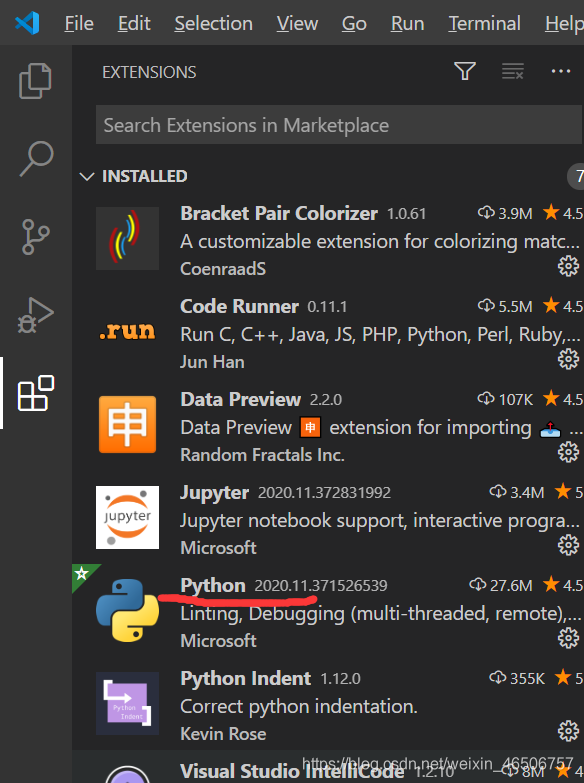Click Bracket Pair Colorizer 3.9M download count
Image resolution: width=584 pixels, height=783 pixels.
tap(505, 214)
